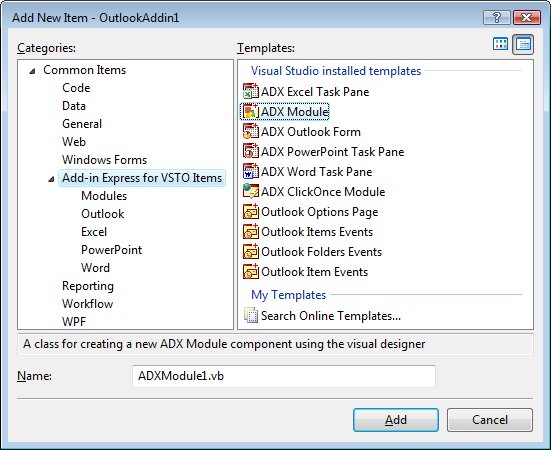Select the Common Items root category

[x=84, y=70]
